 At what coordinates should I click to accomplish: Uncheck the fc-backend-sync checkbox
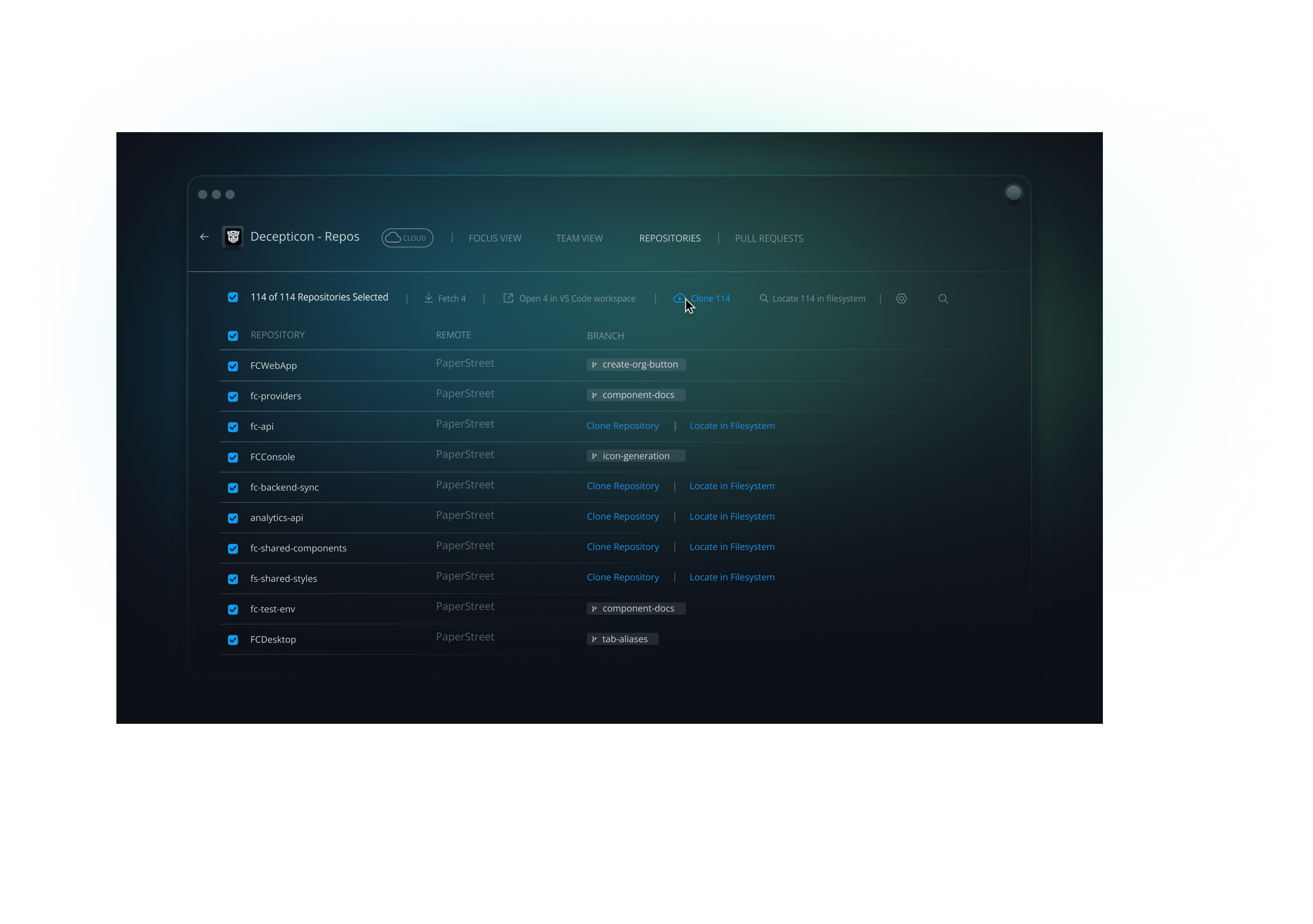click(233, 488)
